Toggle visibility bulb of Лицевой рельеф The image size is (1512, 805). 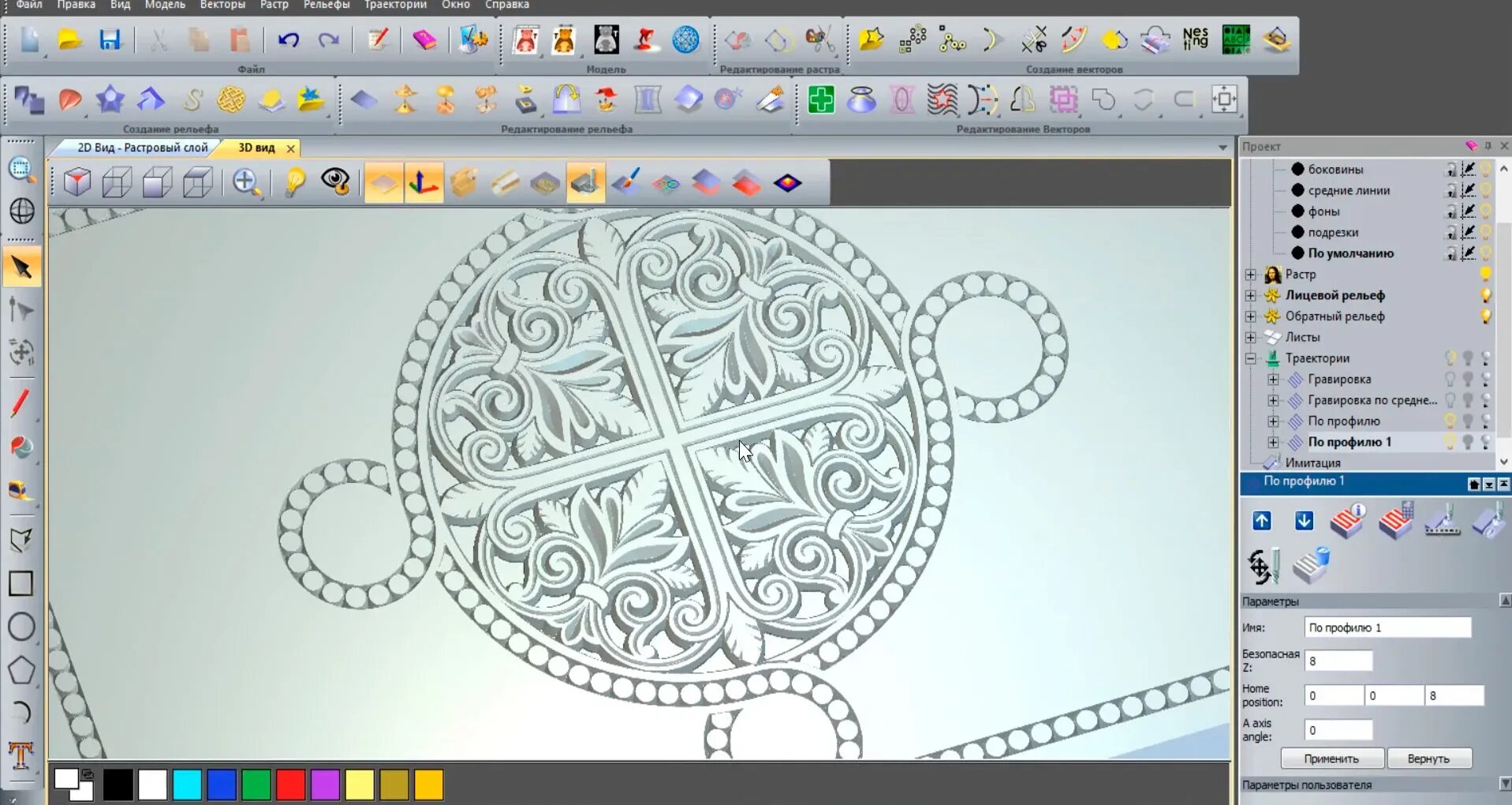[x=1485, y=295]
